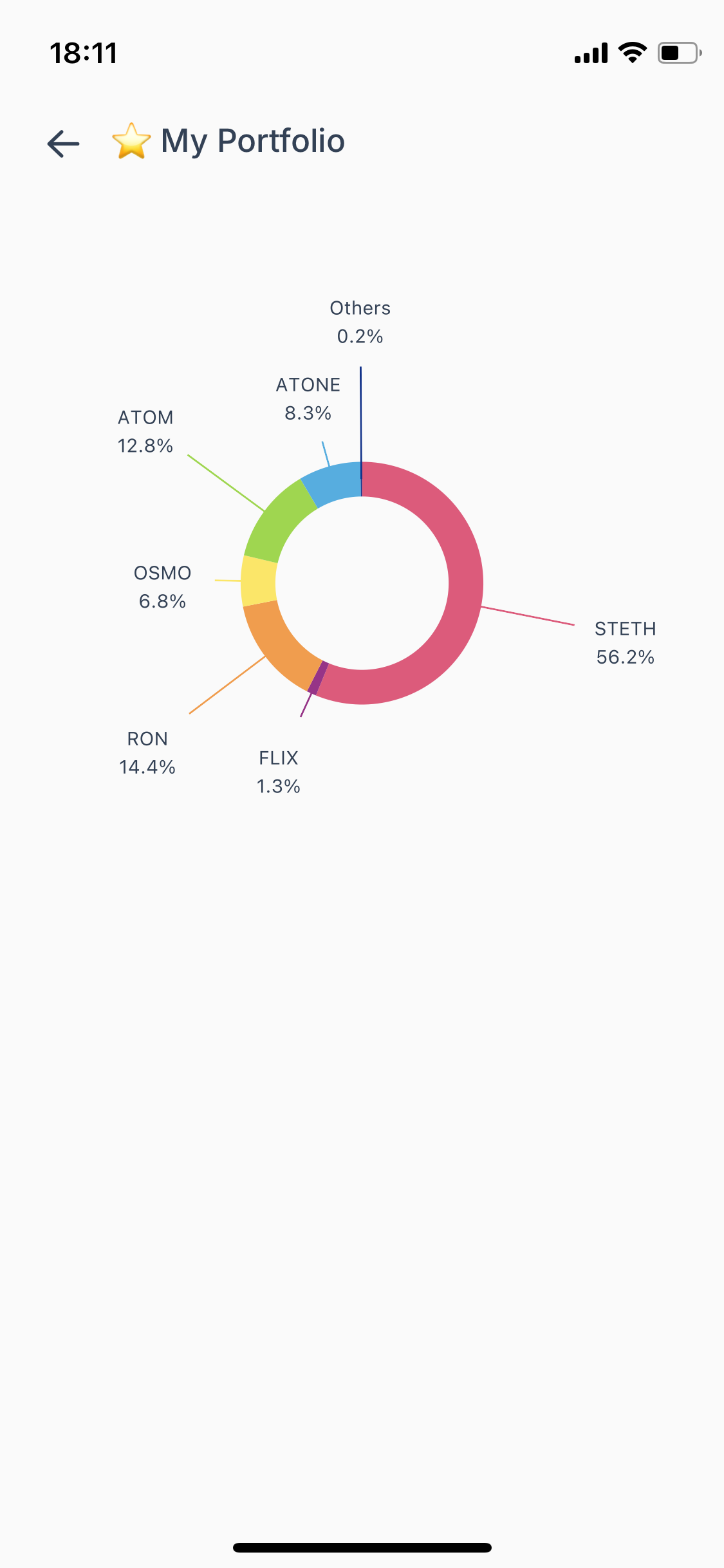
Task: Tap the star emoji beside My Portfolio
Action: [x=131, y=141]
